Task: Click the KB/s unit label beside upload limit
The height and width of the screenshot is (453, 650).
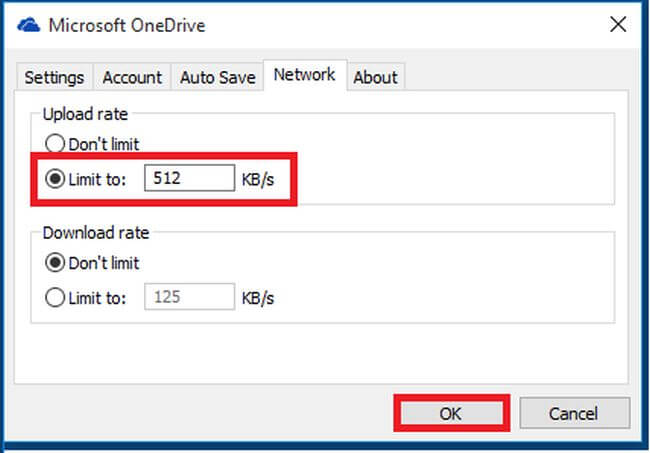Action: click(x=257, y=180)
